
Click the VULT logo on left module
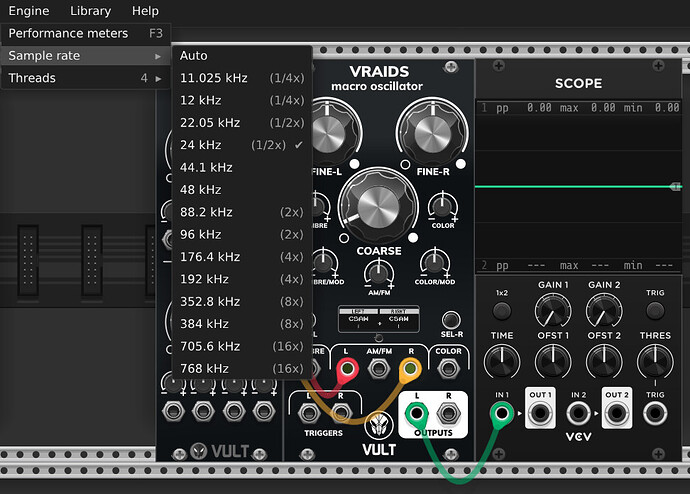tap(222, 451)
